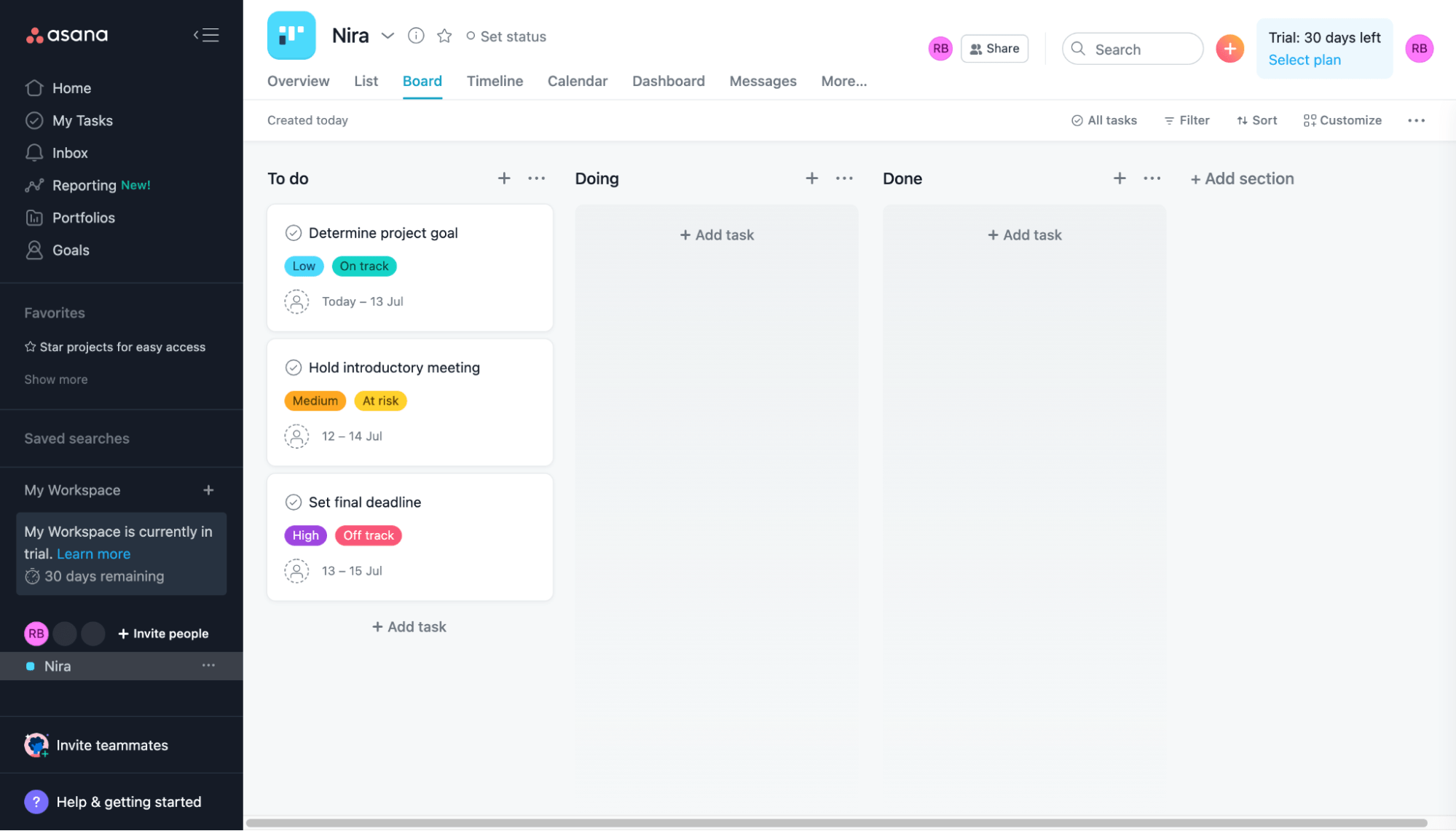Switch to the Messages tab

pyautogui.click(x=763, y=82)
